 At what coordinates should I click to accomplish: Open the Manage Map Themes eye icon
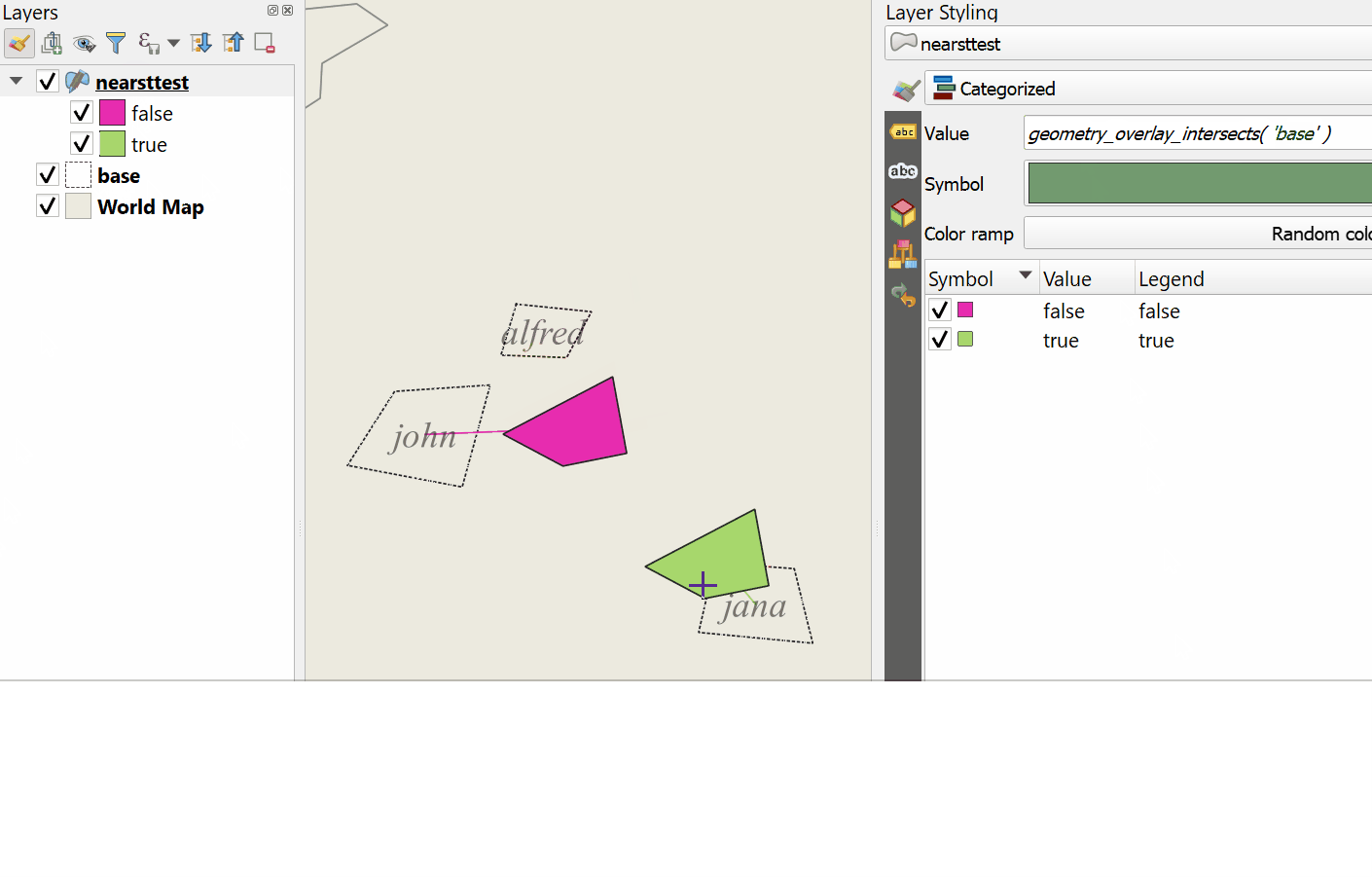tap(84, 43)
